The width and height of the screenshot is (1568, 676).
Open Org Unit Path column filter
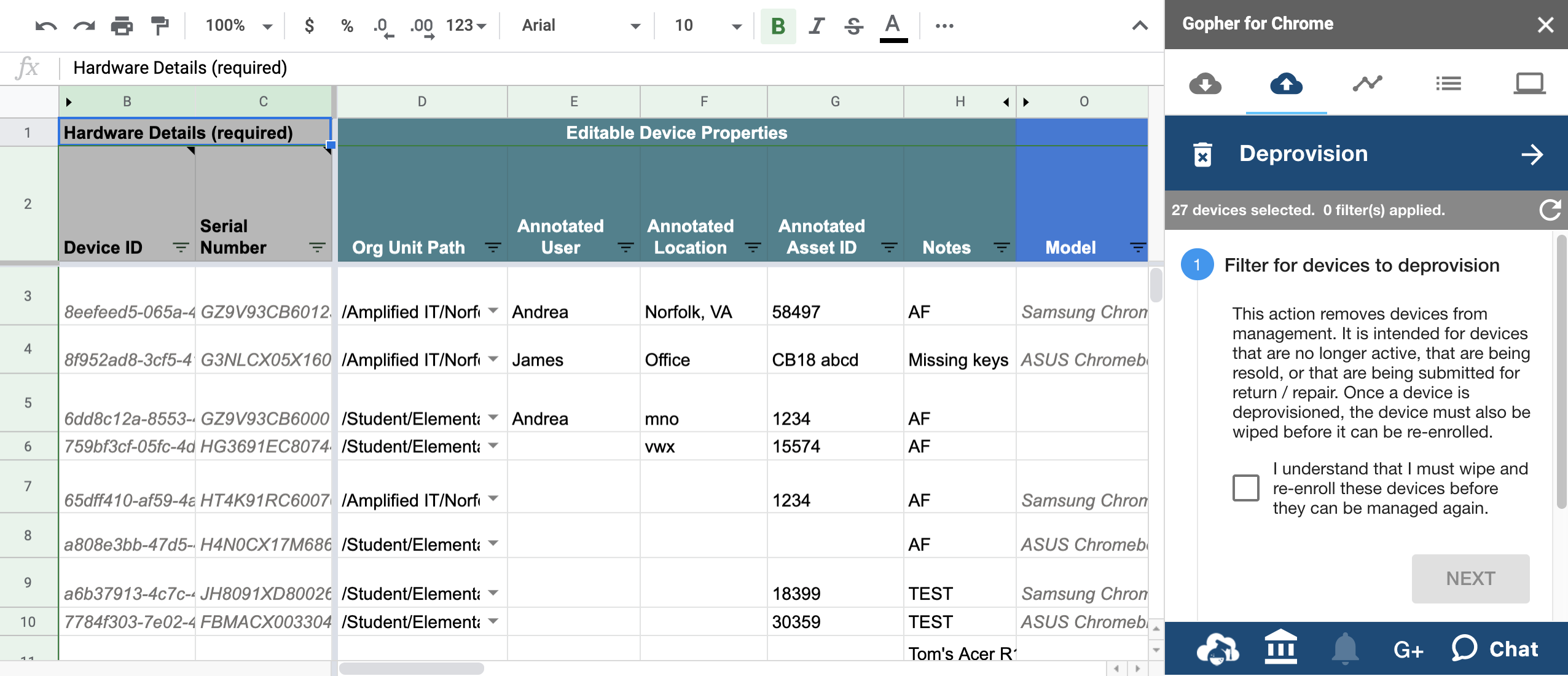[492, 248]
